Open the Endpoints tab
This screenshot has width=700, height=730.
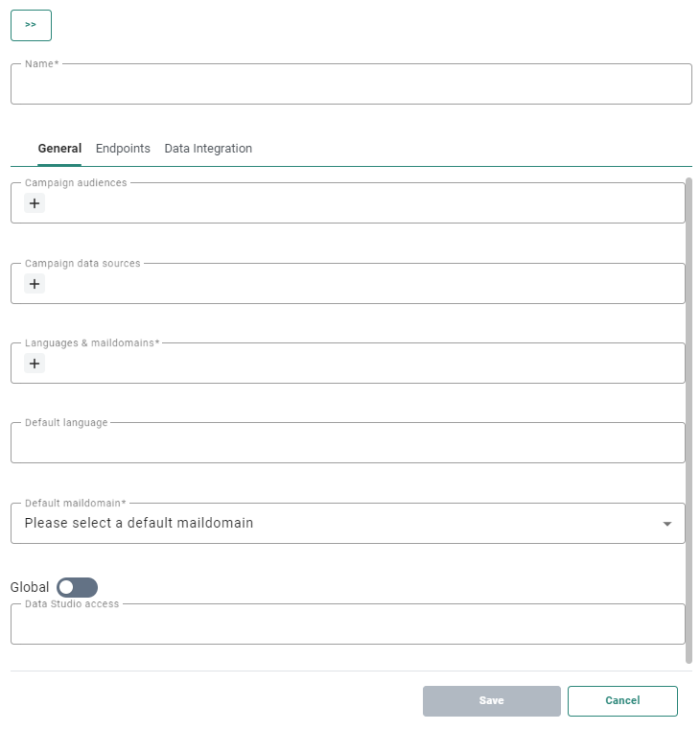(x=123, y=148)
